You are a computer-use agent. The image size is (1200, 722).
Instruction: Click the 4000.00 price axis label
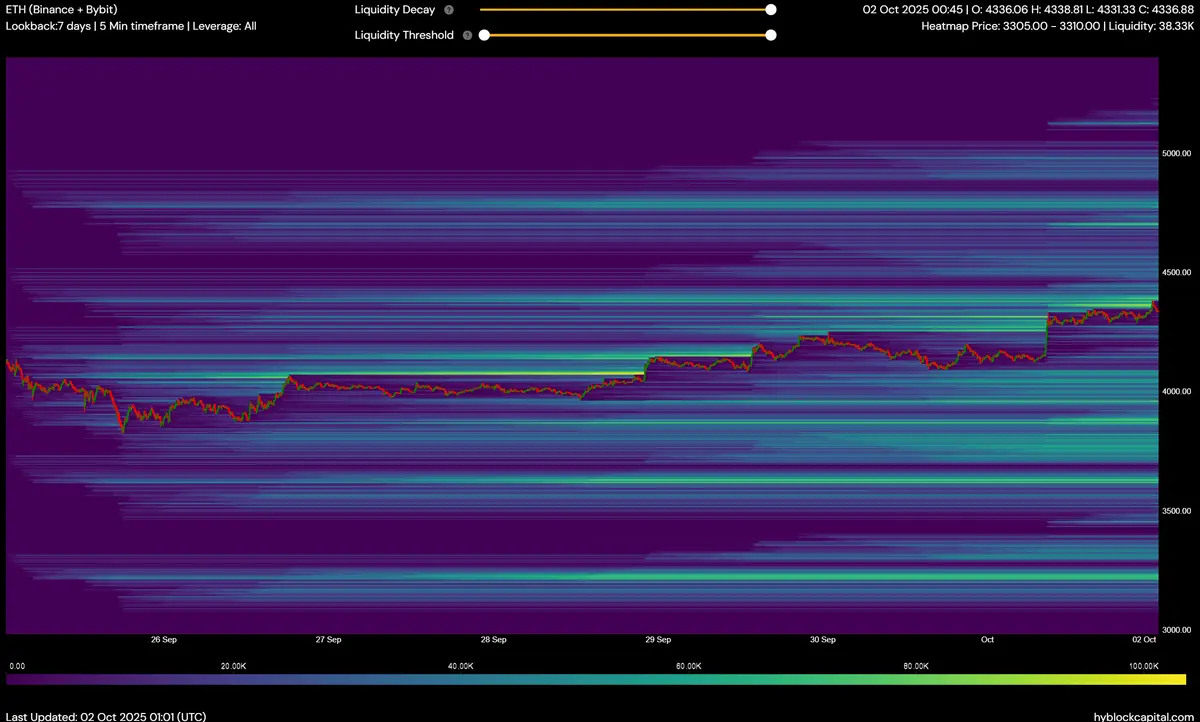tap(1176, 392)
